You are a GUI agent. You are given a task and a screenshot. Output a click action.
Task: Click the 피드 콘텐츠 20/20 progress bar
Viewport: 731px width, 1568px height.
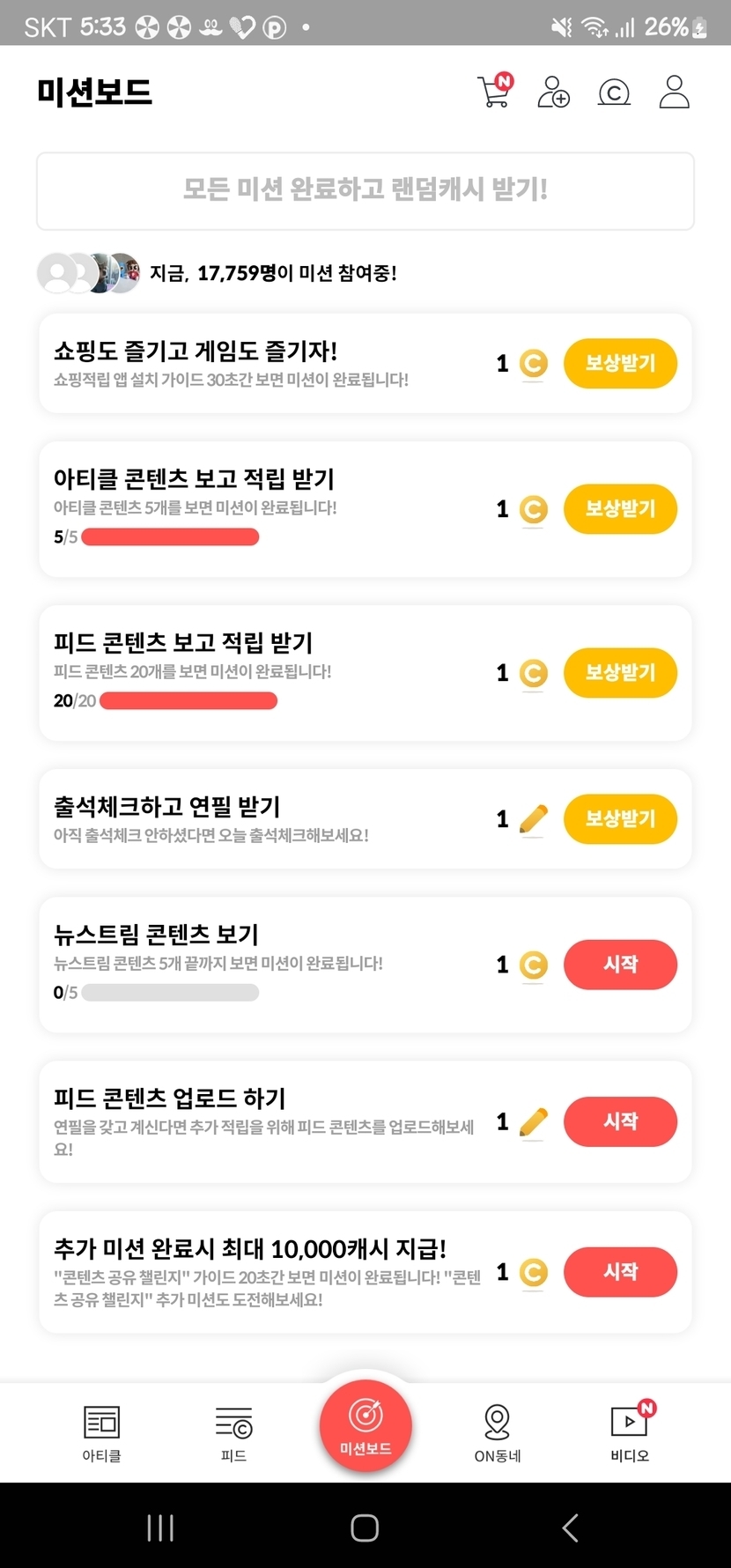click(188, 701)
